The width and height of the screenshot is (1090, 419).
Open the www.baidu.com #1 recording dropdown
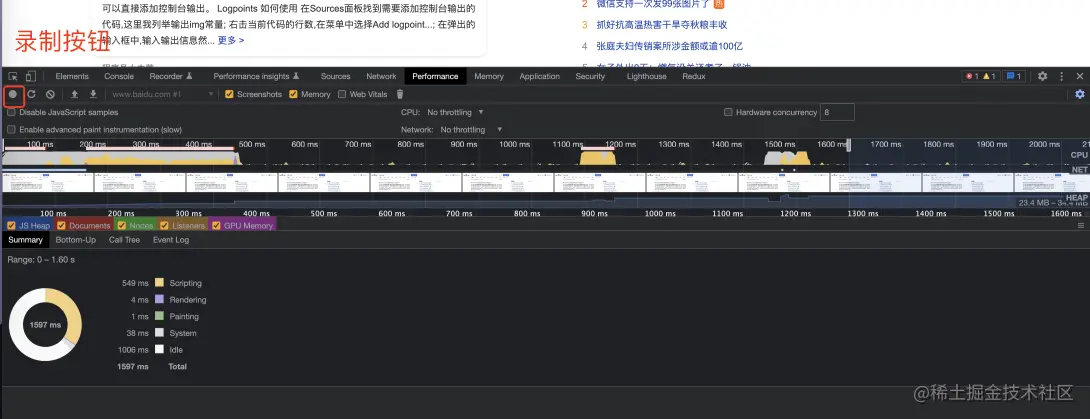click(x=161, y=94)
